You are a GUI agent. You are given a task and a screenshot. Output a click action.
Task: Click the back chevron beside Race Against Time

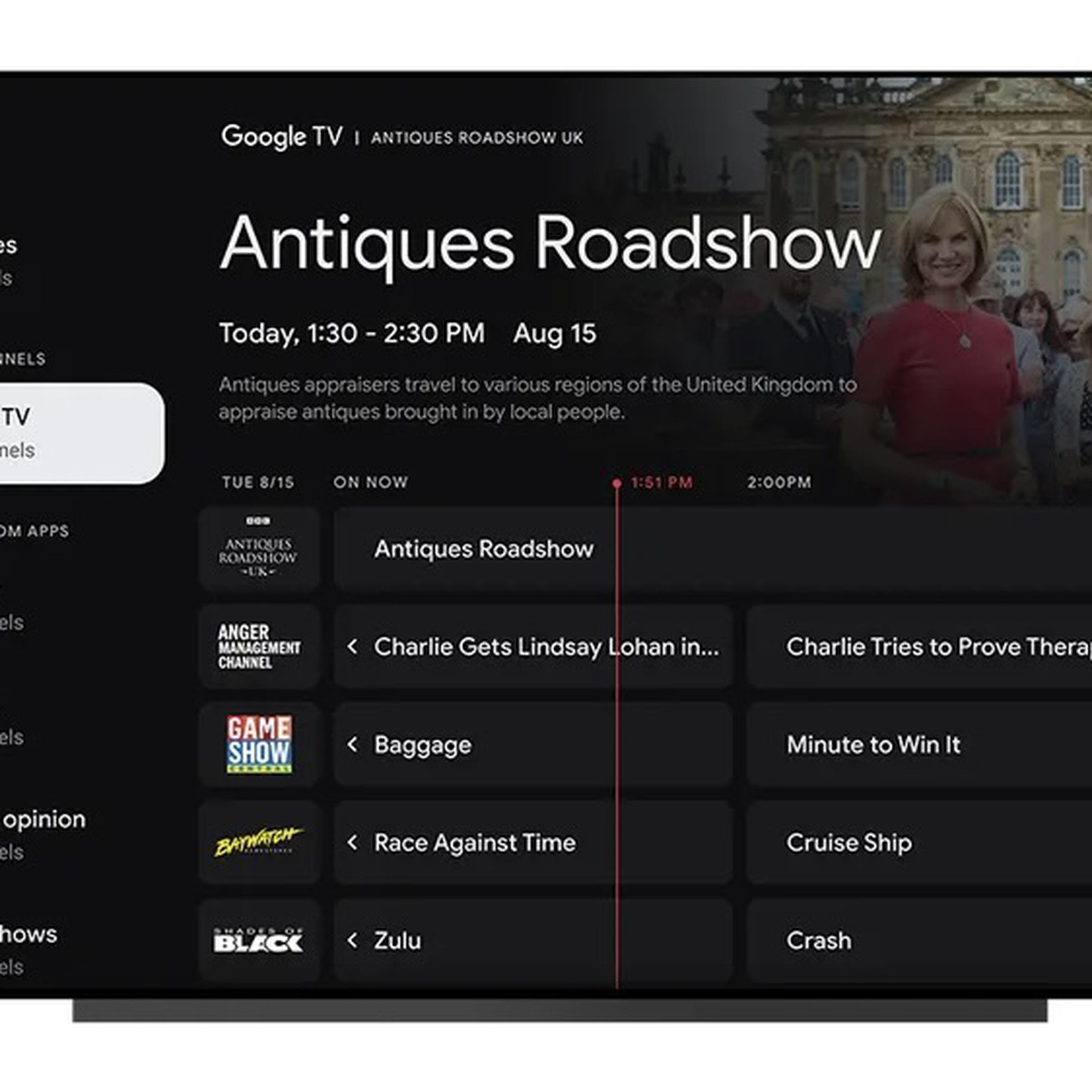point(353,842)
